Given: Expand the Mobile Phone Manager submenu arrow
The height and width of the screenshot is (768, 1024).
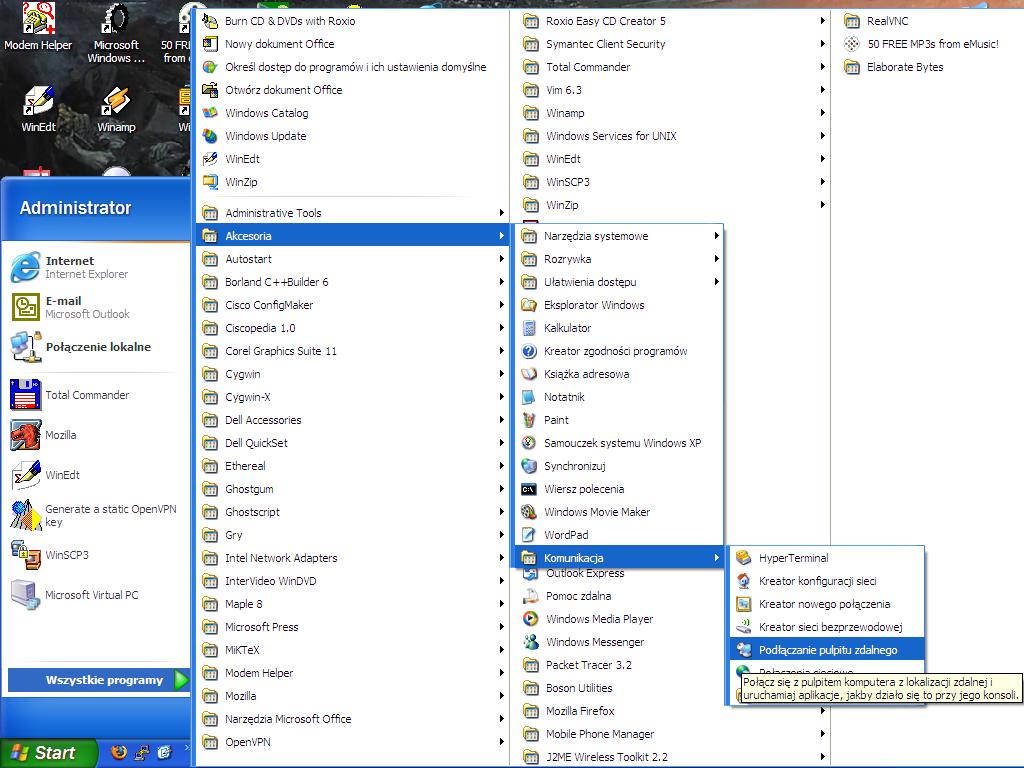Looking at the screenshot, I should pyautogui.click(x=823, y=734).
